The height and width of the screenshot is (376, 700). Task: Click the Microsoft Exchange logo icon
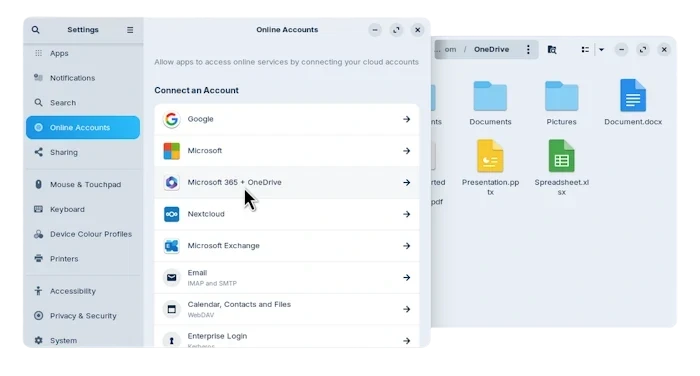coord(171,246)
